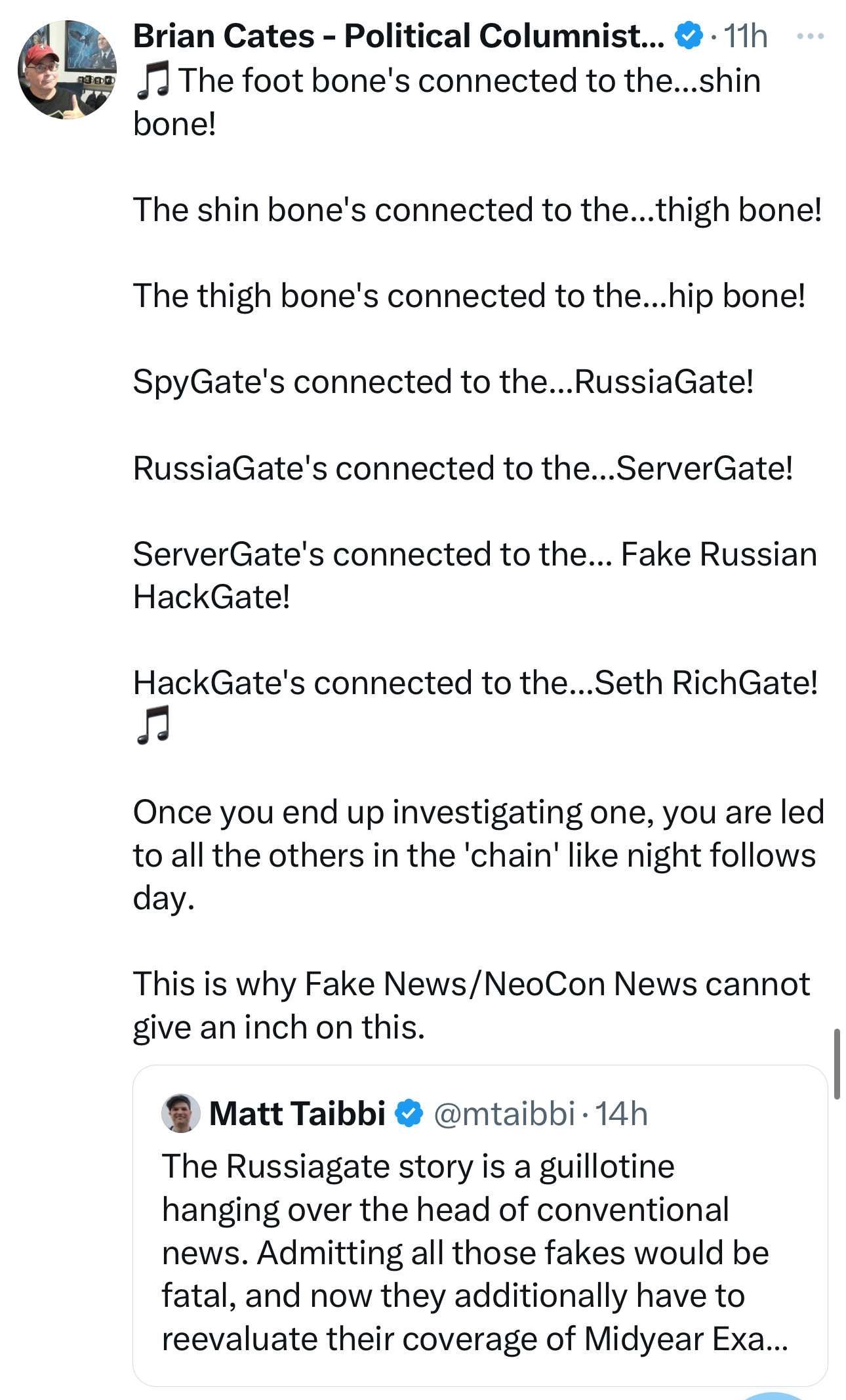The image size is (846, 1400).
Task: Click the 14h quoted tweet timestamp
Action: (621, 1114)
